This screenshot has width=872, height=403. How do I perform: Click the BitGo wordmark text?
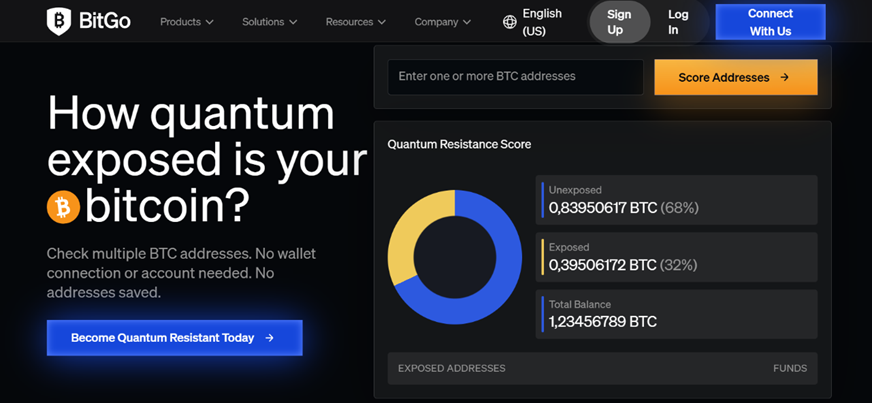(105, 22)
